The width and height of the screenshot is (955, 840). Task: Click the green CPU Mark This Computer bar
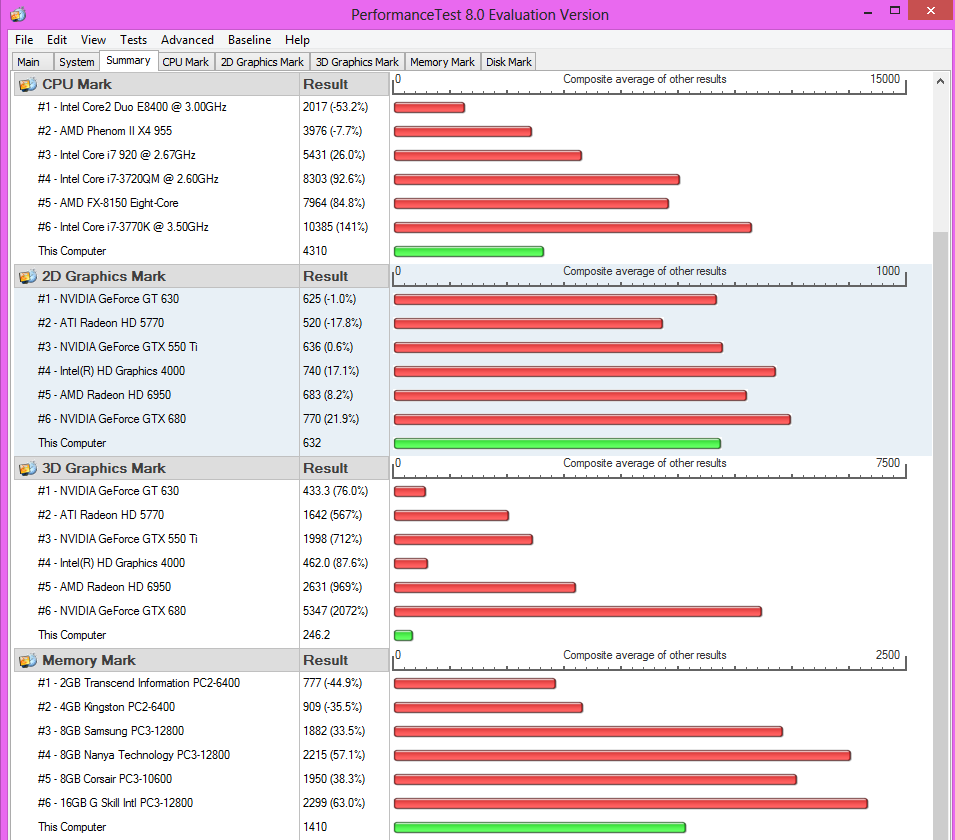pyautogui.click(x=469, y=252)
